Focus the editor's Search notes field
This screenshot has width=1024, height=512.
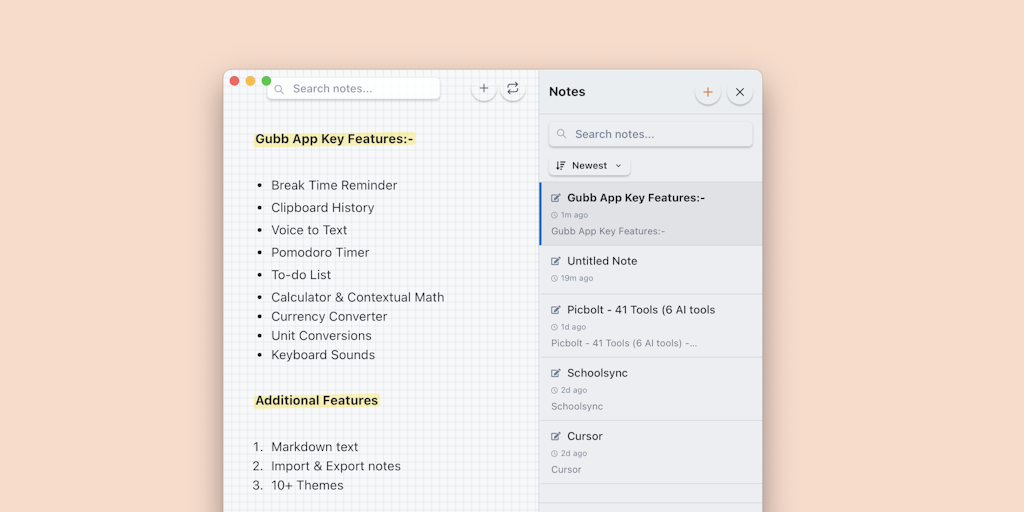[x=360, y=89]
